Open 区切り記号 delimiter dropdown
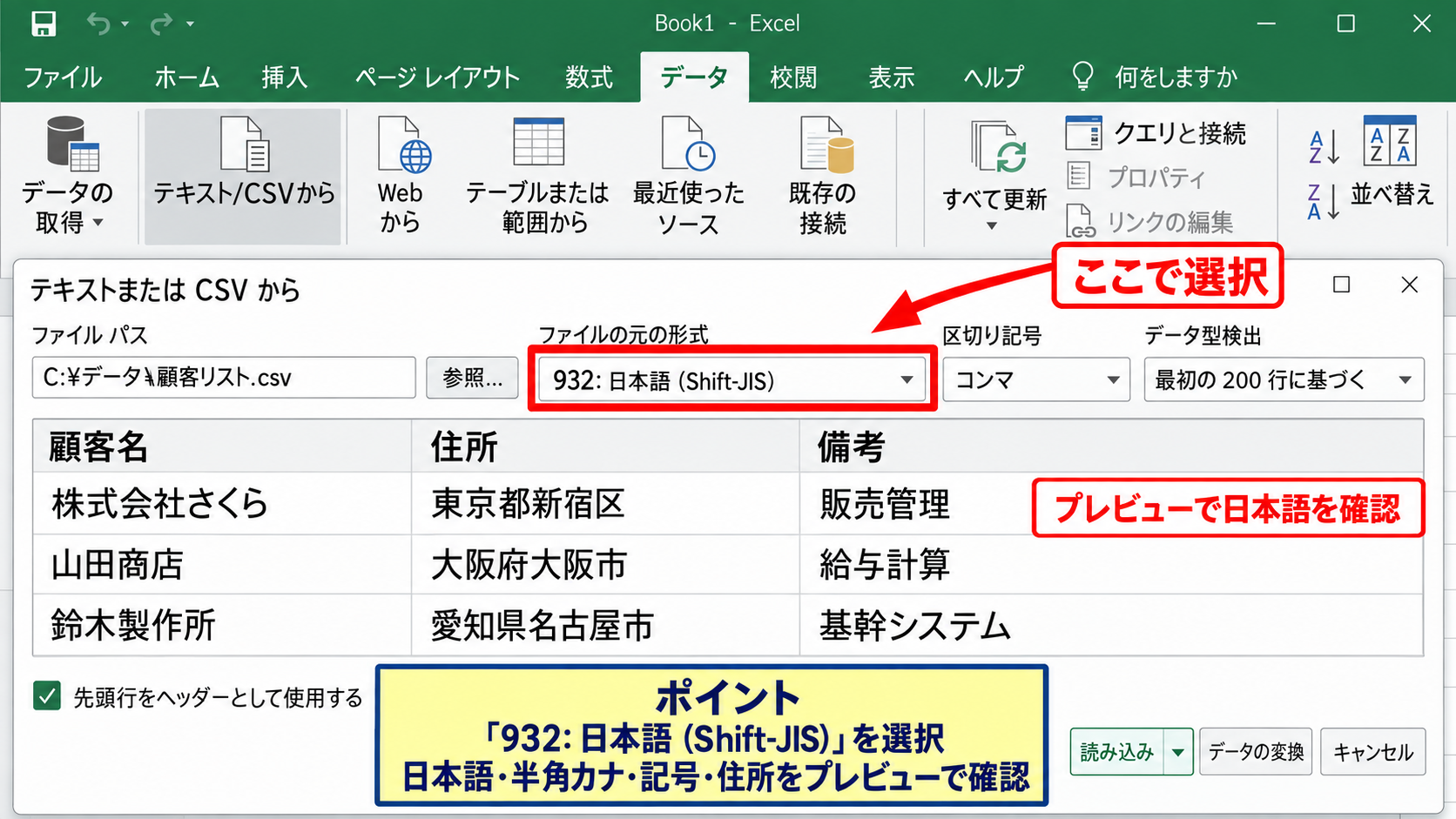 click(x=1036, y=379)
